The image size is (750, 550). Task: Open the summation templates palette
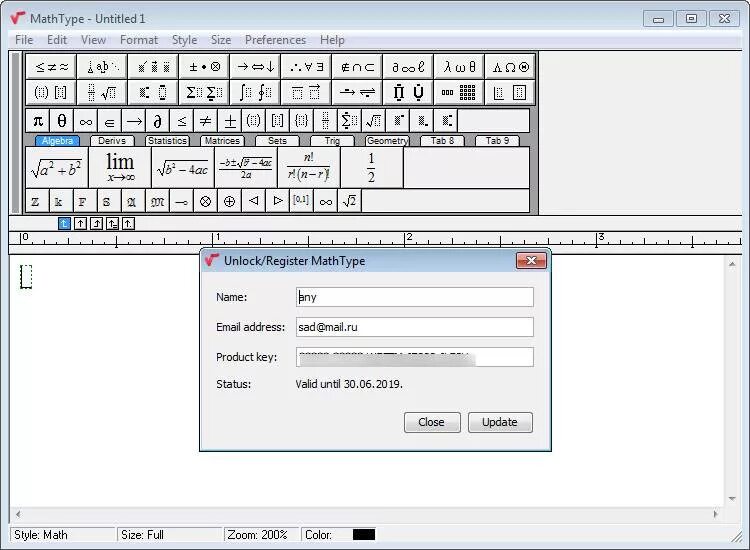tap(205, 92)
